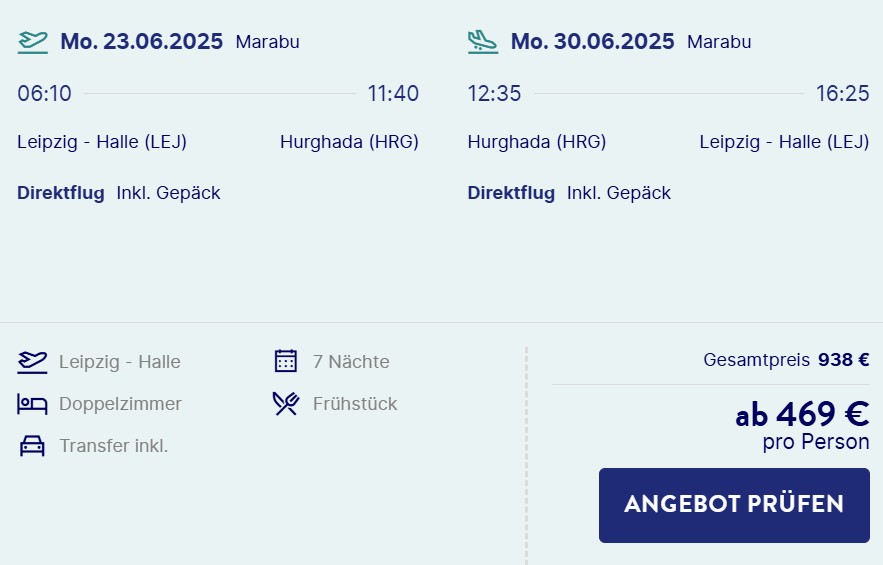Click the 16:25 arrival time

[x=842, y=94]
